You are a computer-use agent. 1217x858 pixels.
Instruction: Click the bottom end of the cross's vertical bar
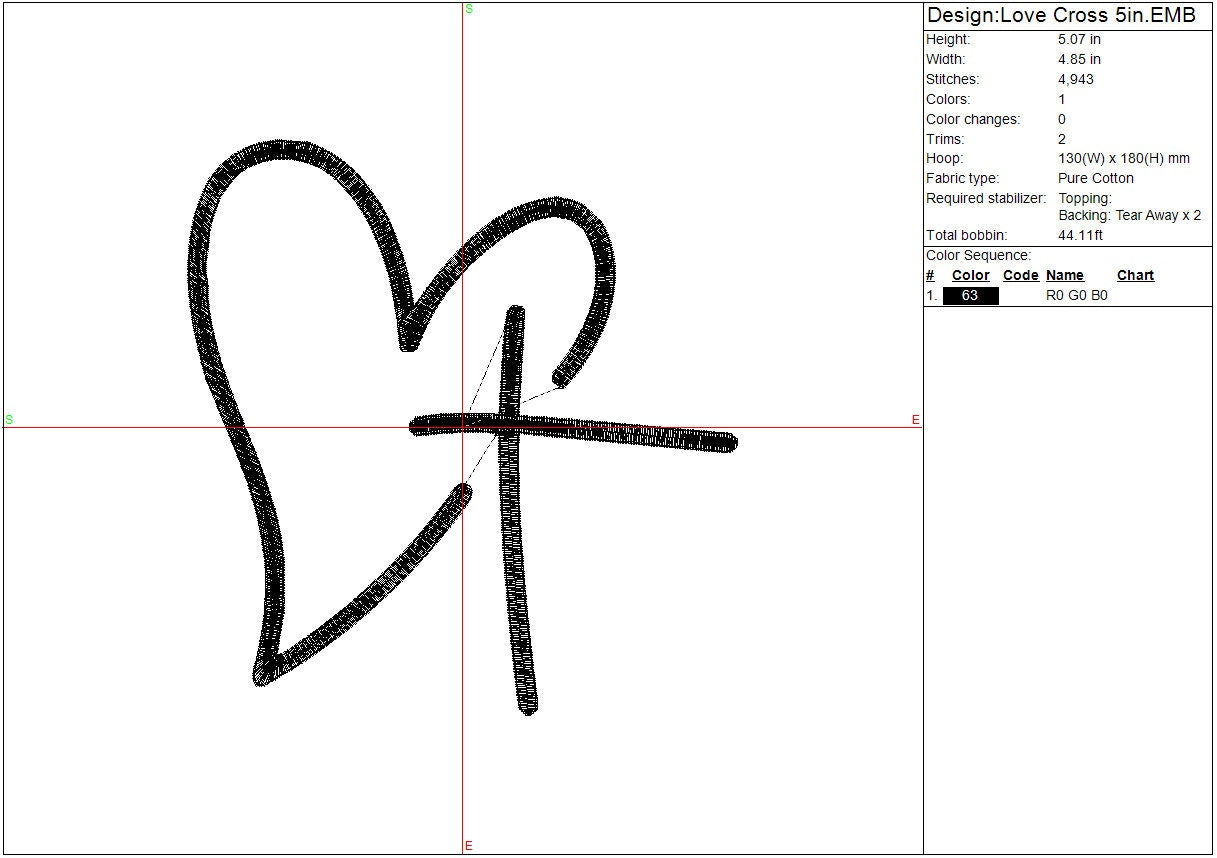(x=527, y=706)
